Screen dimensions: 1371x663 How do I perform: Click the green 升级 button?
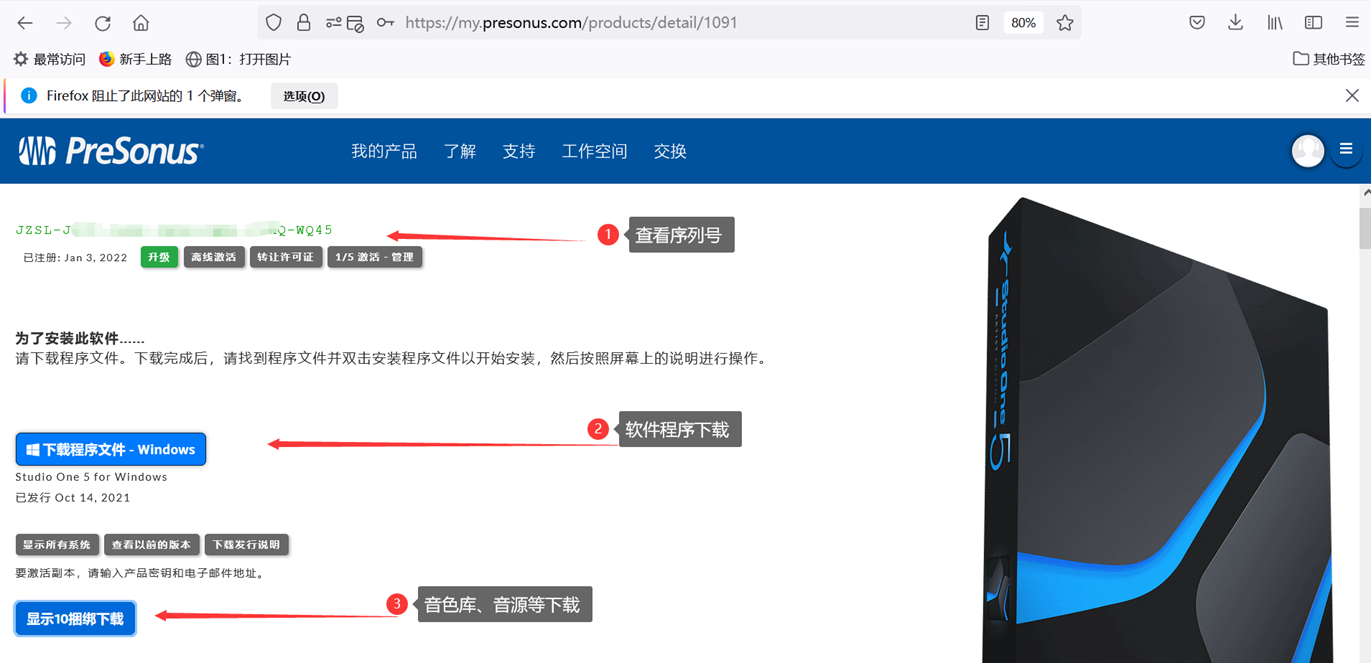(x=159, y=257)
